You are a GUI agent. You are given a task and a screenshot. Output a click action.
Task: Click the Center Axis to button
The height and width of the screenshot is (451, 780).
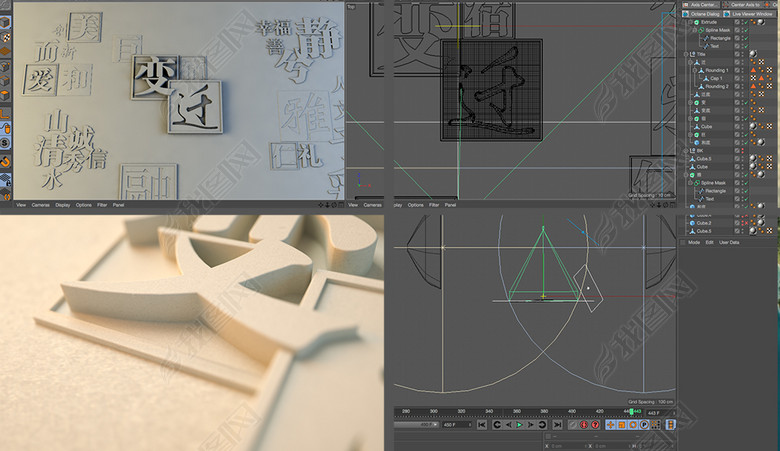tap(742, 5)
